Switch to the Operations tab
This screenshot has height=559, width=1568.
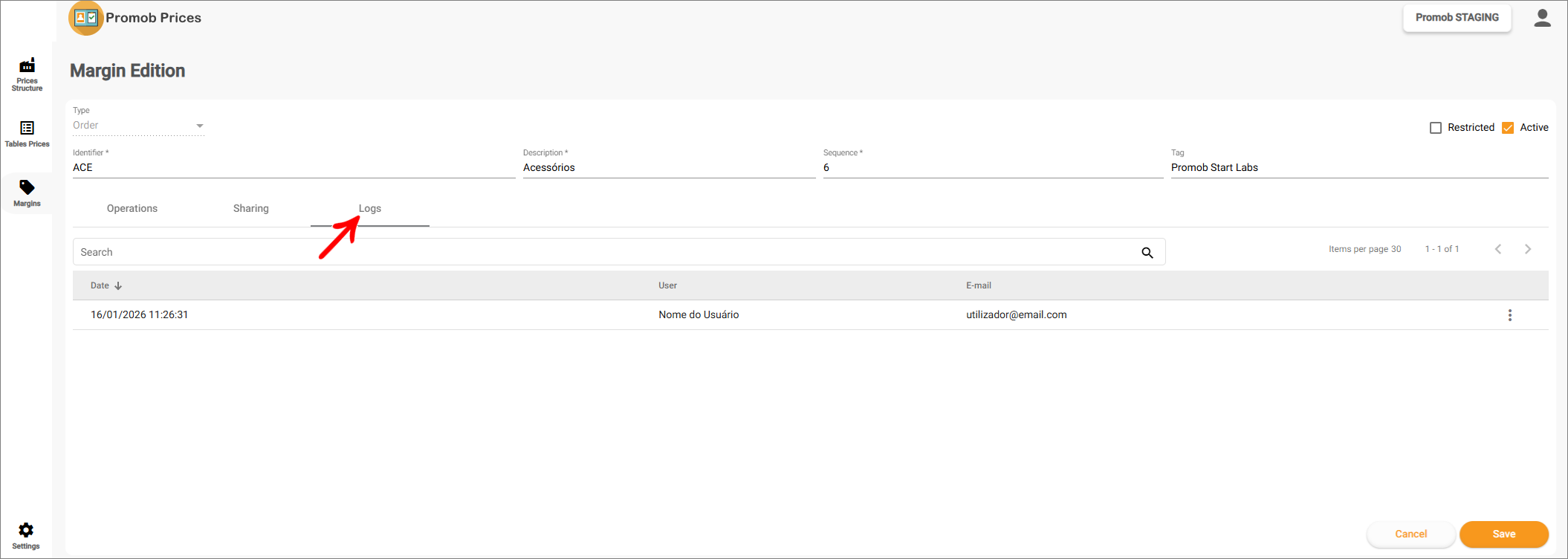[x=132, y=209]
